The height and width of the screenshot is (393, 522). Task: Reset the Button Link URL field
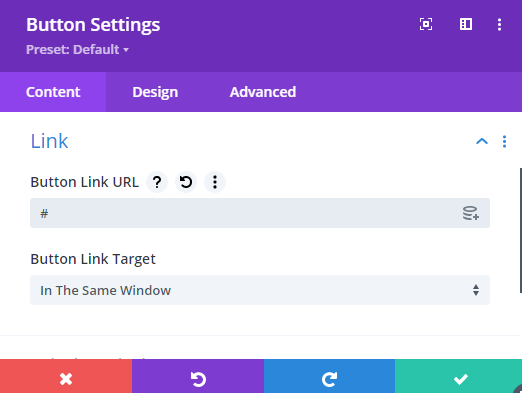[186, 182]
